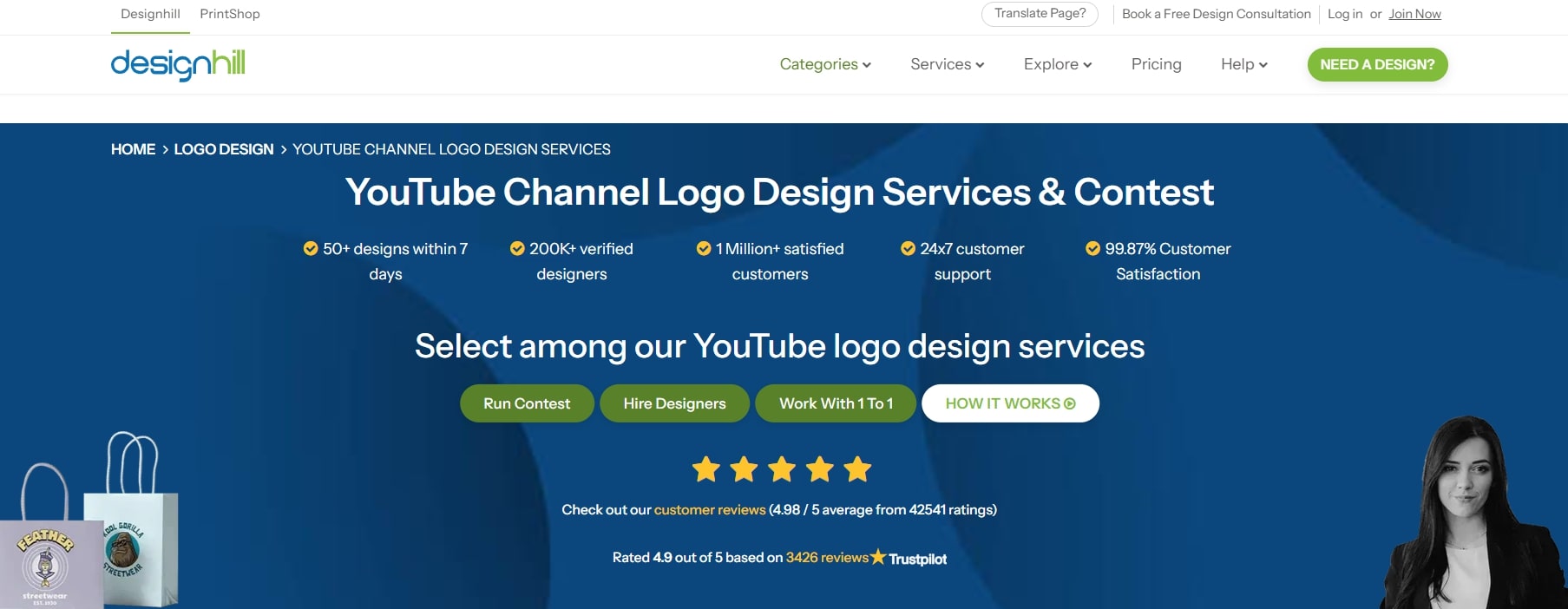Navigate to Logo Design breadcrumb
This screenshot has width=1568, height=609.
pyautogui.click(x=223, y=149)
